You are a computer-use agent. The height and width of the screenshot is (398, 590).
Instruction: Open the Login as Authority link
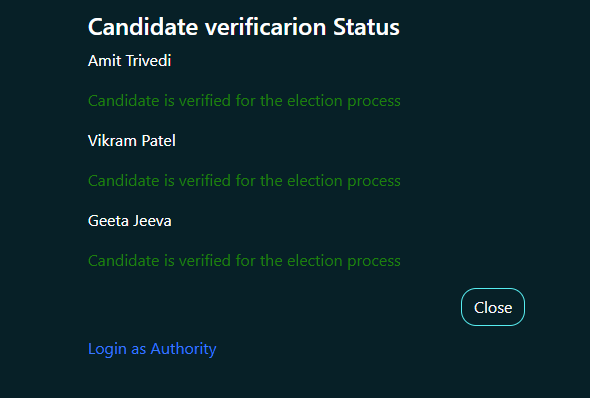click(152, 349)
